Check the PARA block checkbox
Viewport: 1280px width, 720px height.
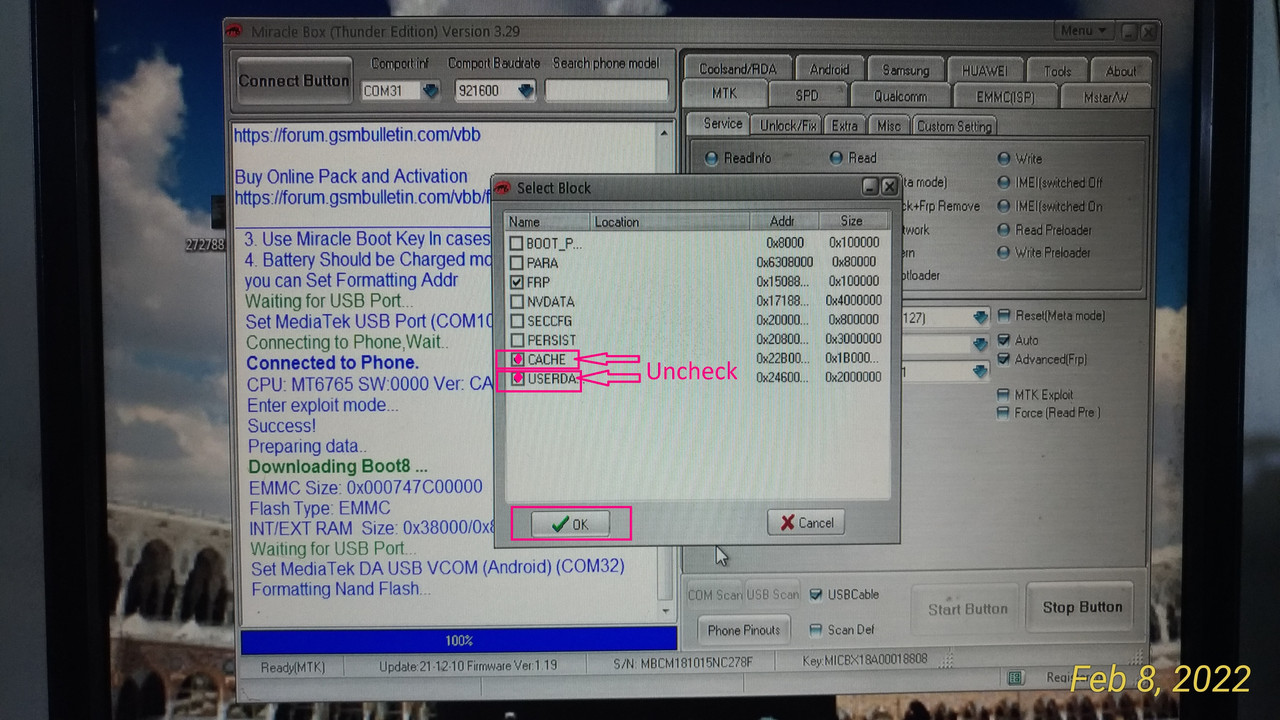tap(516, 262)
